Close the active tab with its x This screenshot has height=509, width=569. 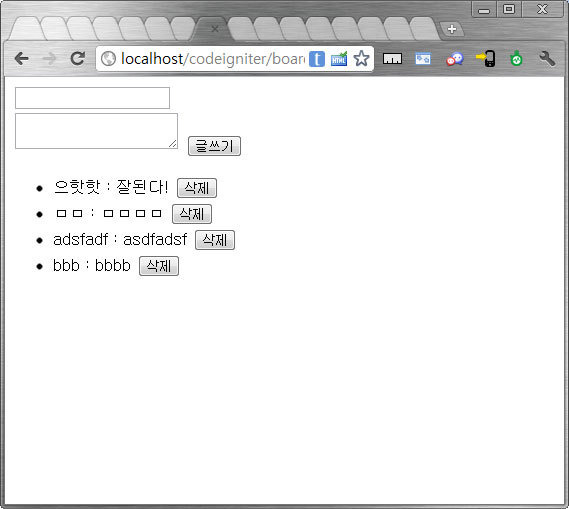click(215, 29)
